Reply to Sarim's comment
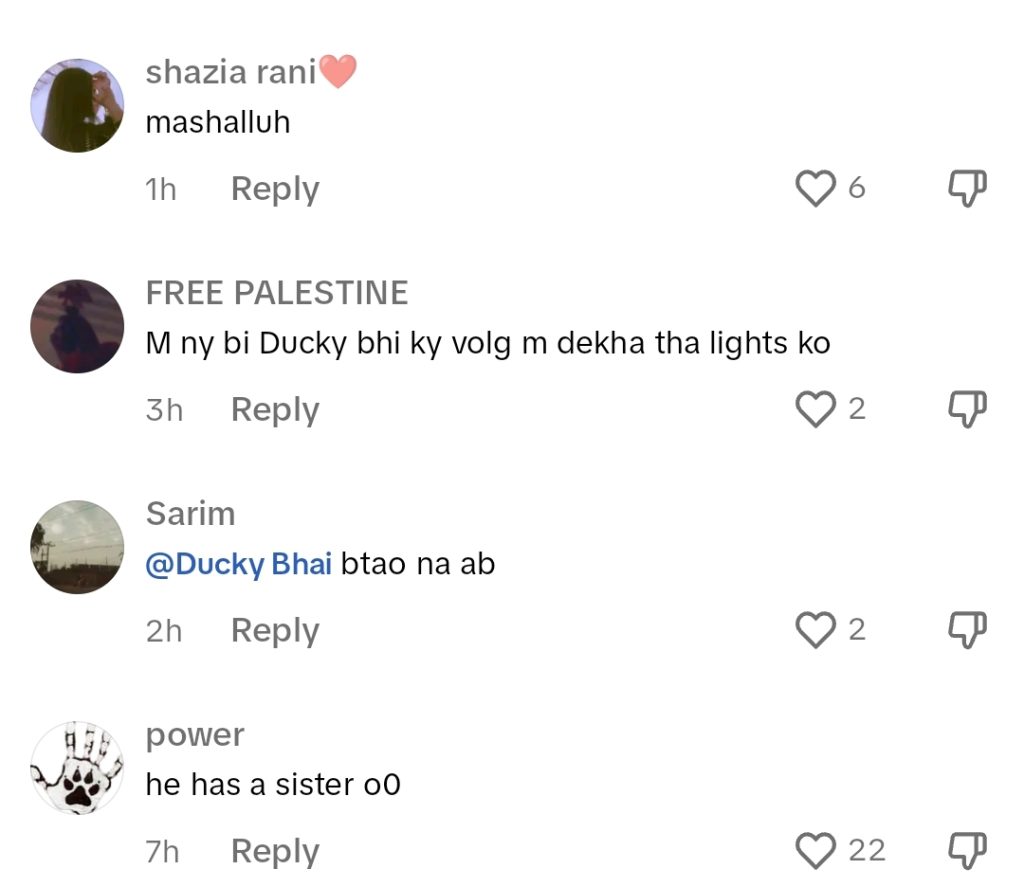Screen dimensions: 1024x887 [x=275, y=631]
